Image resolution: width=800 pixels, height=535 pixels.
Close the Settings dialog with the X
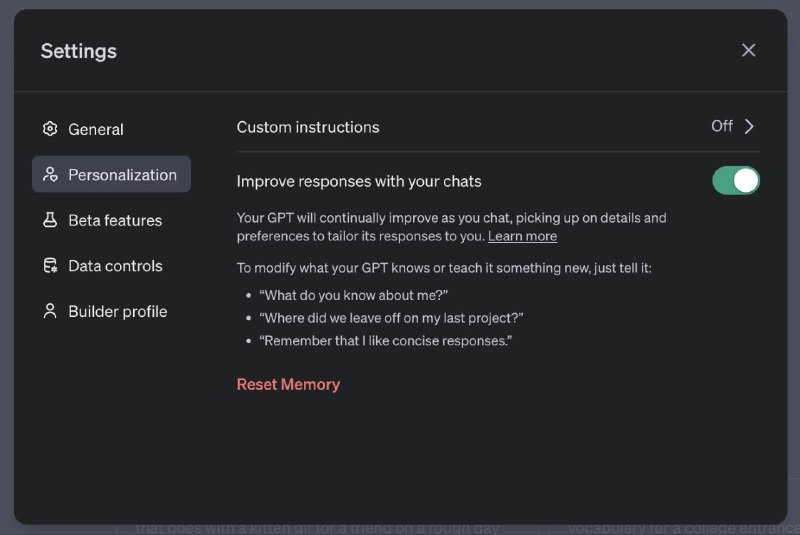748,50
